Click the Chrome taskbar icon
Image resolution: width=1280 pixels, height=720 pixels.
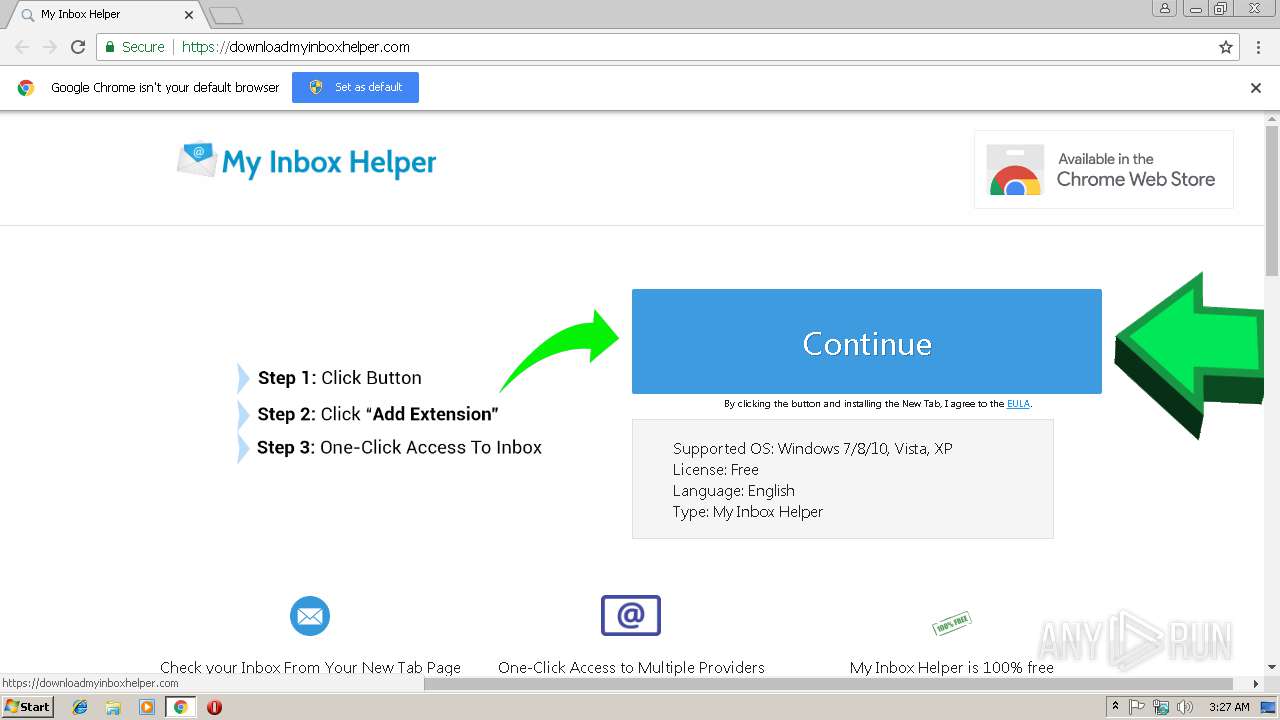click(x=180, y=707)
